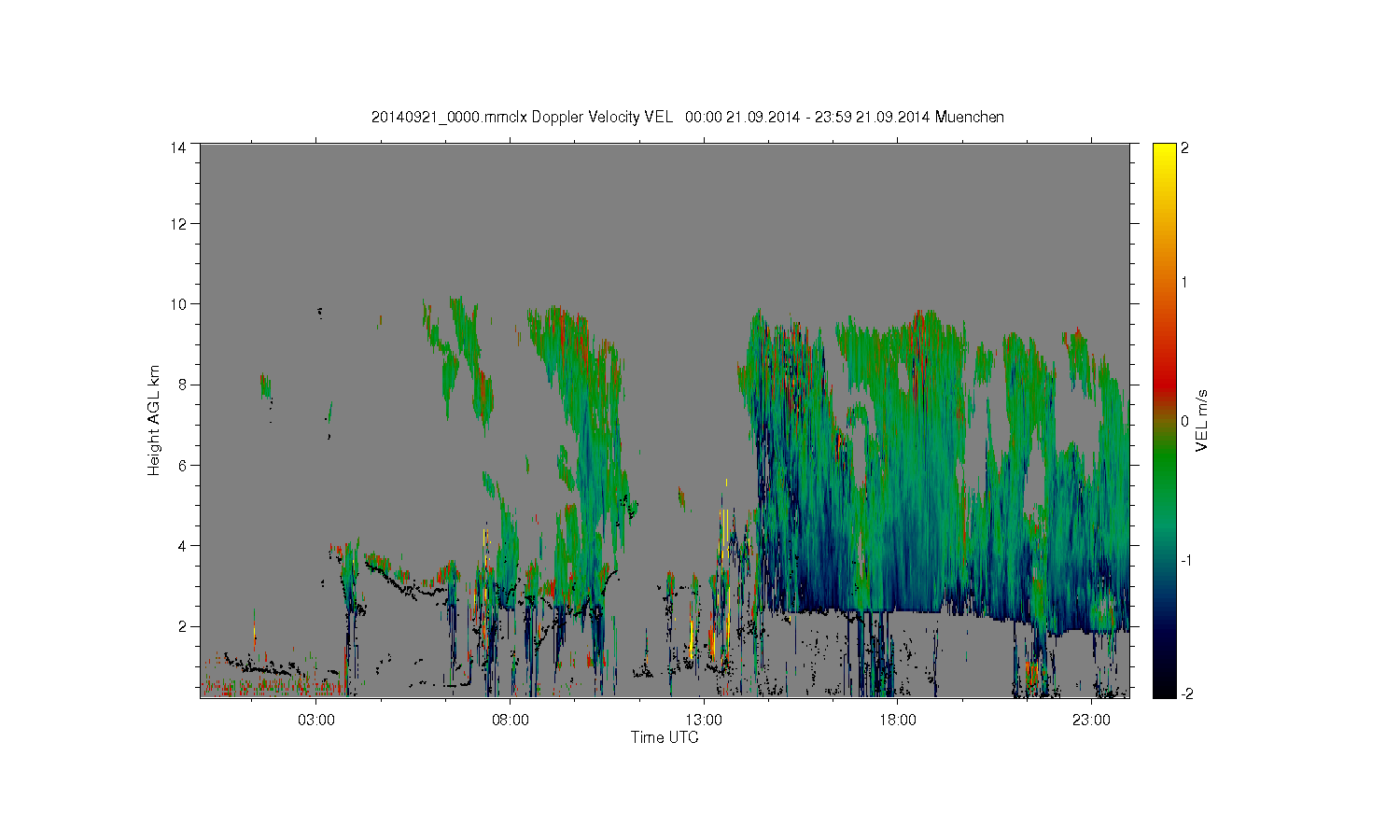1400x840 pixels.
Task: Click the 2 km height label
Action: [182, 626]
